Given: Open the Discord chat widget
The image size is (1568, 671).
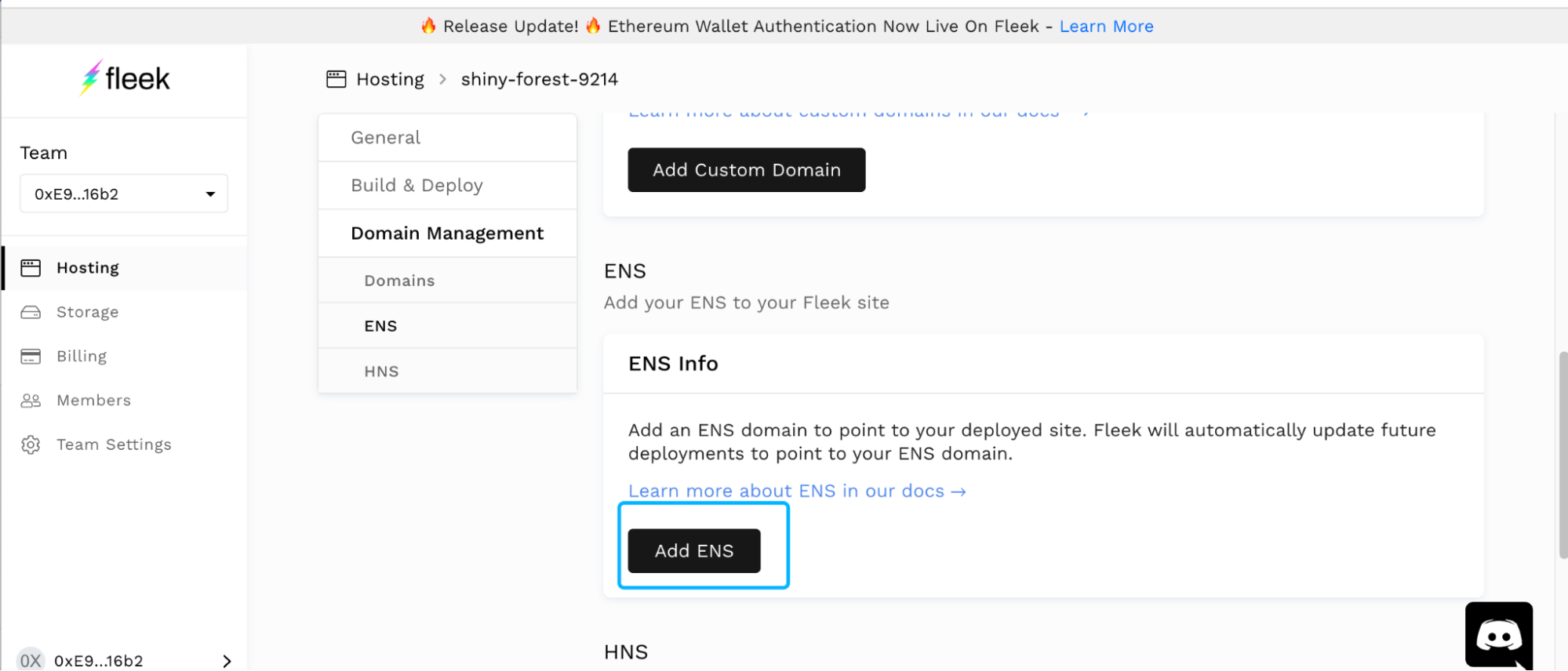Looking at the screenshot, I should 1498,634.
